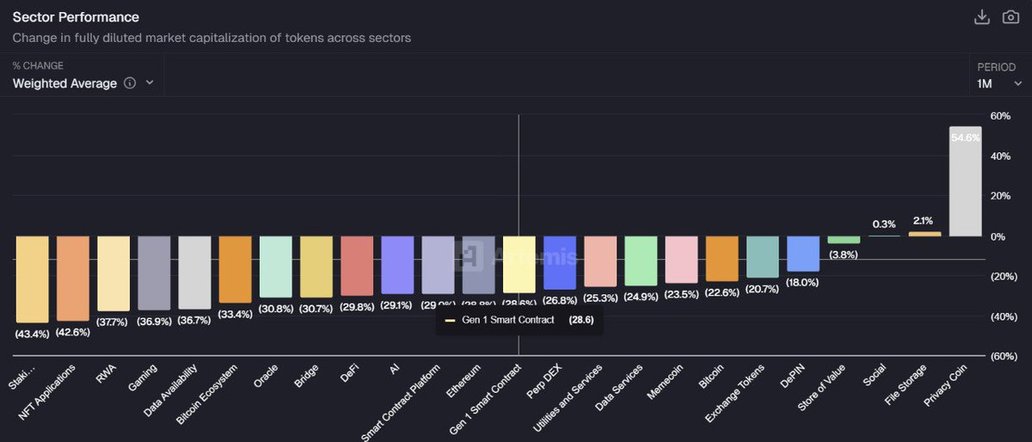Click the File Storage bar

point(924,234)
